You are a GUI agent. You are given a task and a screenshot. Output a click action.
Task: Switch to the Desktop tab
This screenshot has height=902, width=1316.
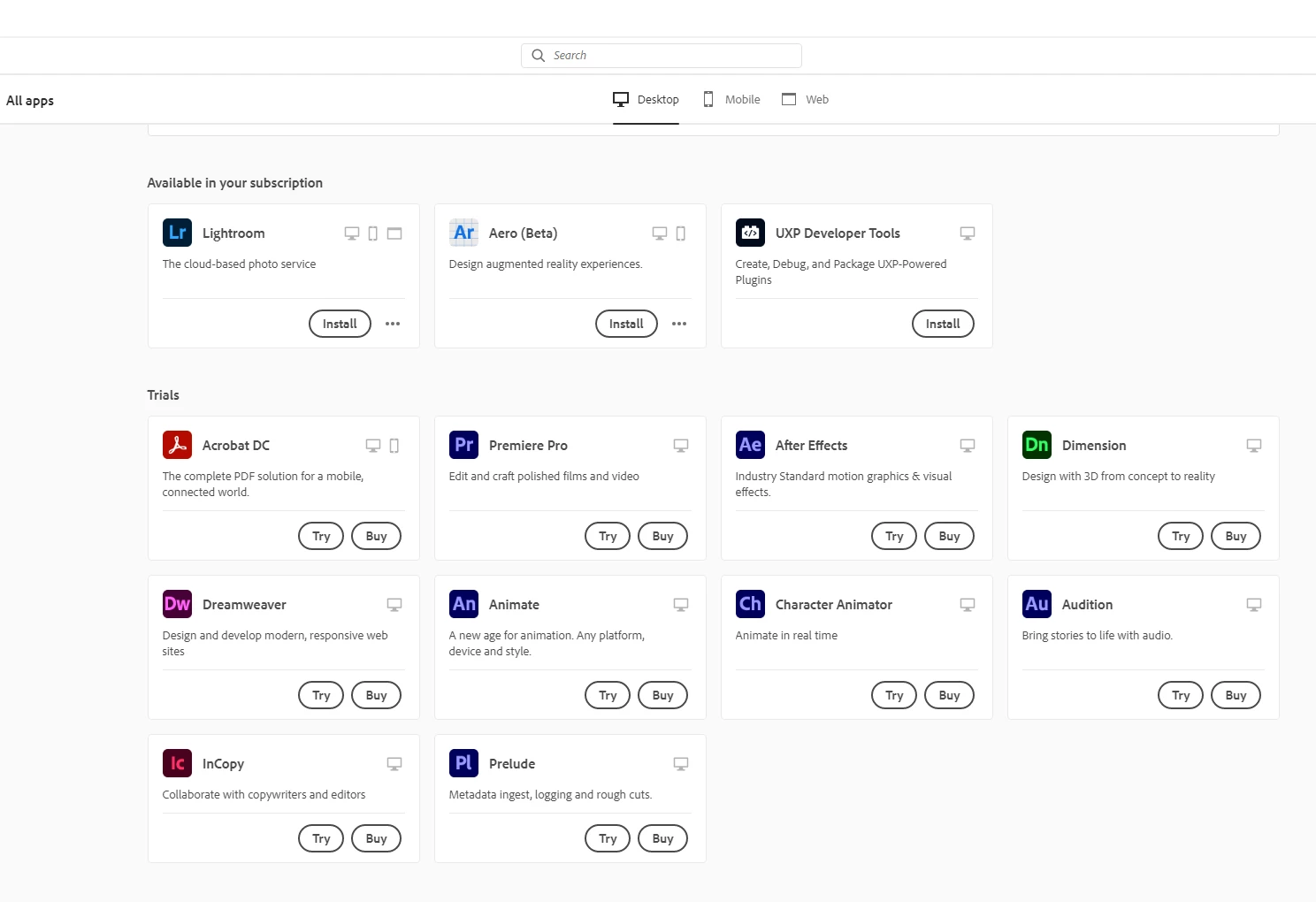(646, 99)
